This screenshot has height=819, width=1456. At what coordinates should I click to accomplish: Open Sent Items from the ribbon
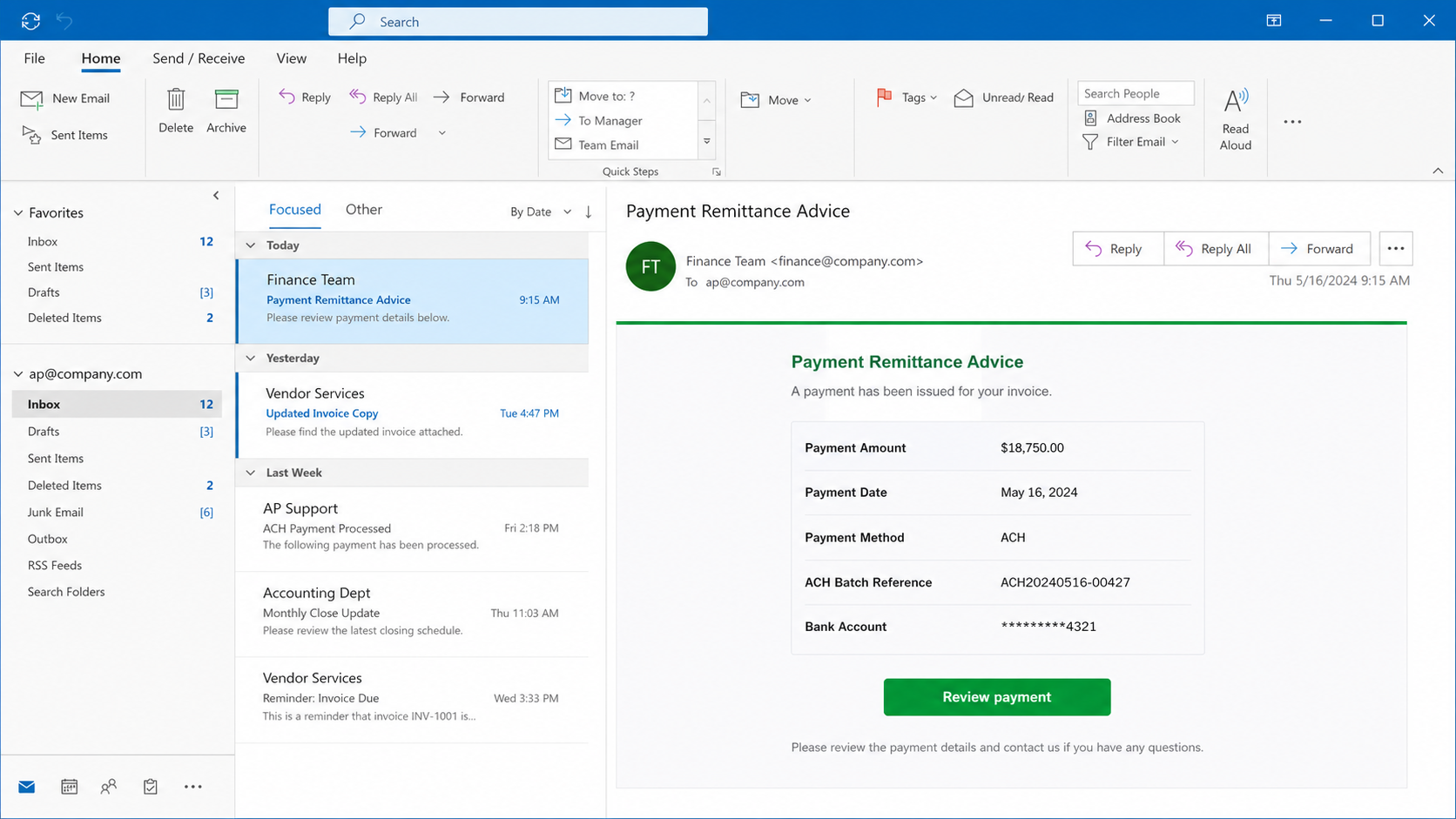pyautogui.click(x=65, y=135)
